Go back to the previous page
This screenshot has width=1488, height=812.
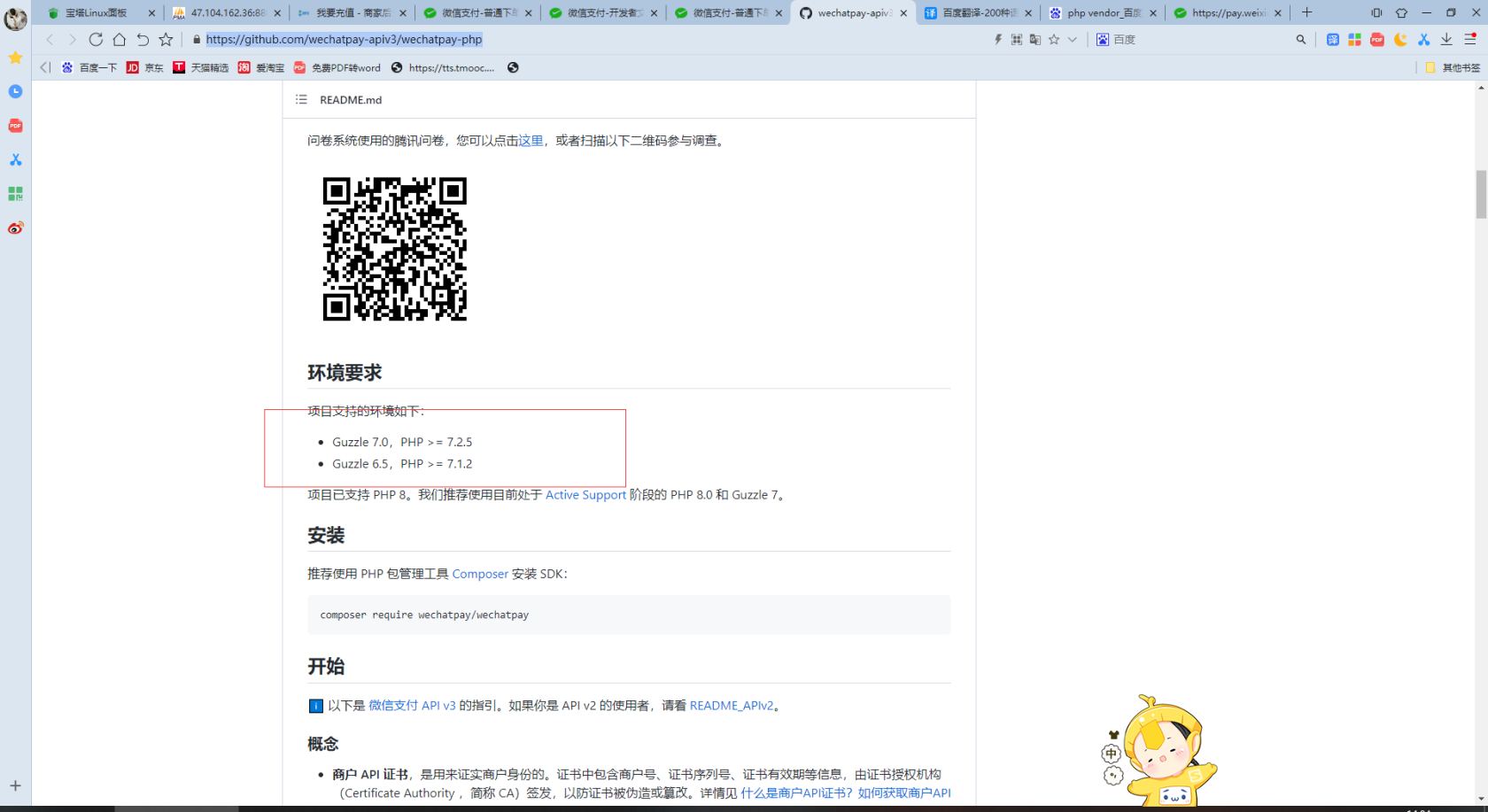50,39
